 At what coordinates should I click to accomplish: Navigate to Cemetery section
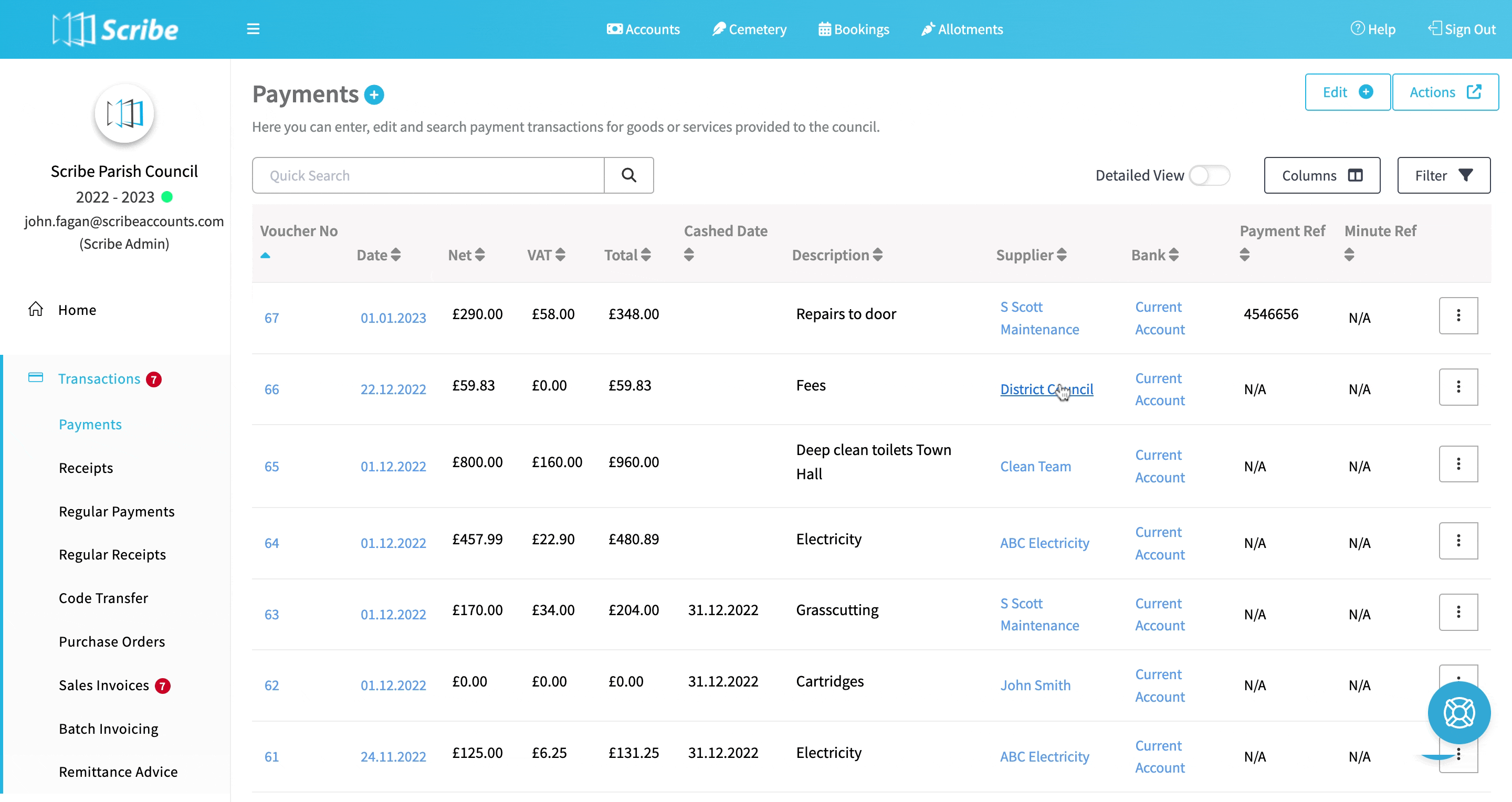click(x=750, y=29)
